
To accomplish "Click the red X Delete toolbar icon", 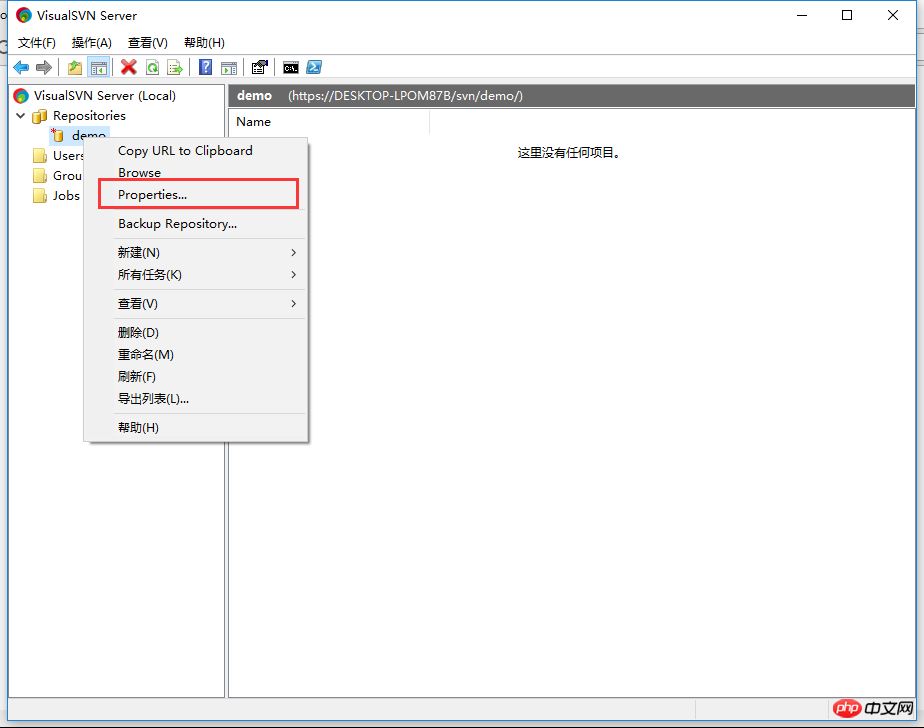I will pos(128,67).
